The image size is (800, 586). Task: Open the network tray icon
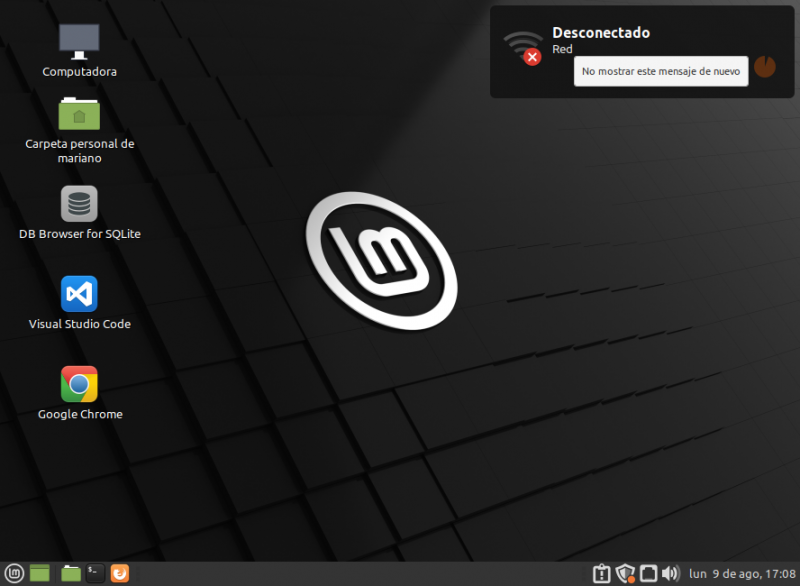coord(648,574)
